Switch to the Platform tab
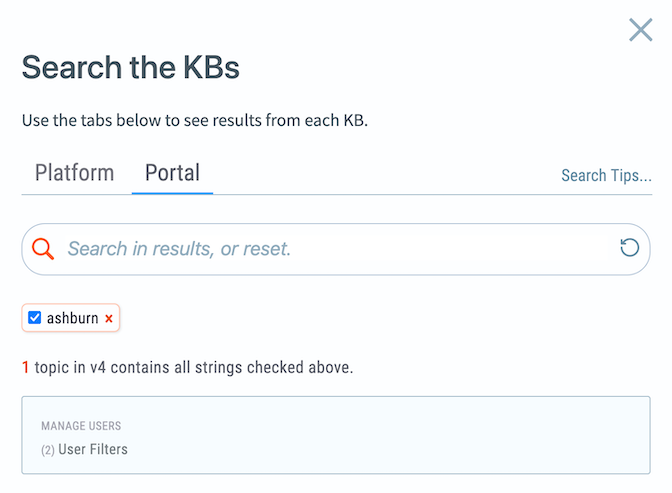Screen dimensions: 672x493 (74, 172)
